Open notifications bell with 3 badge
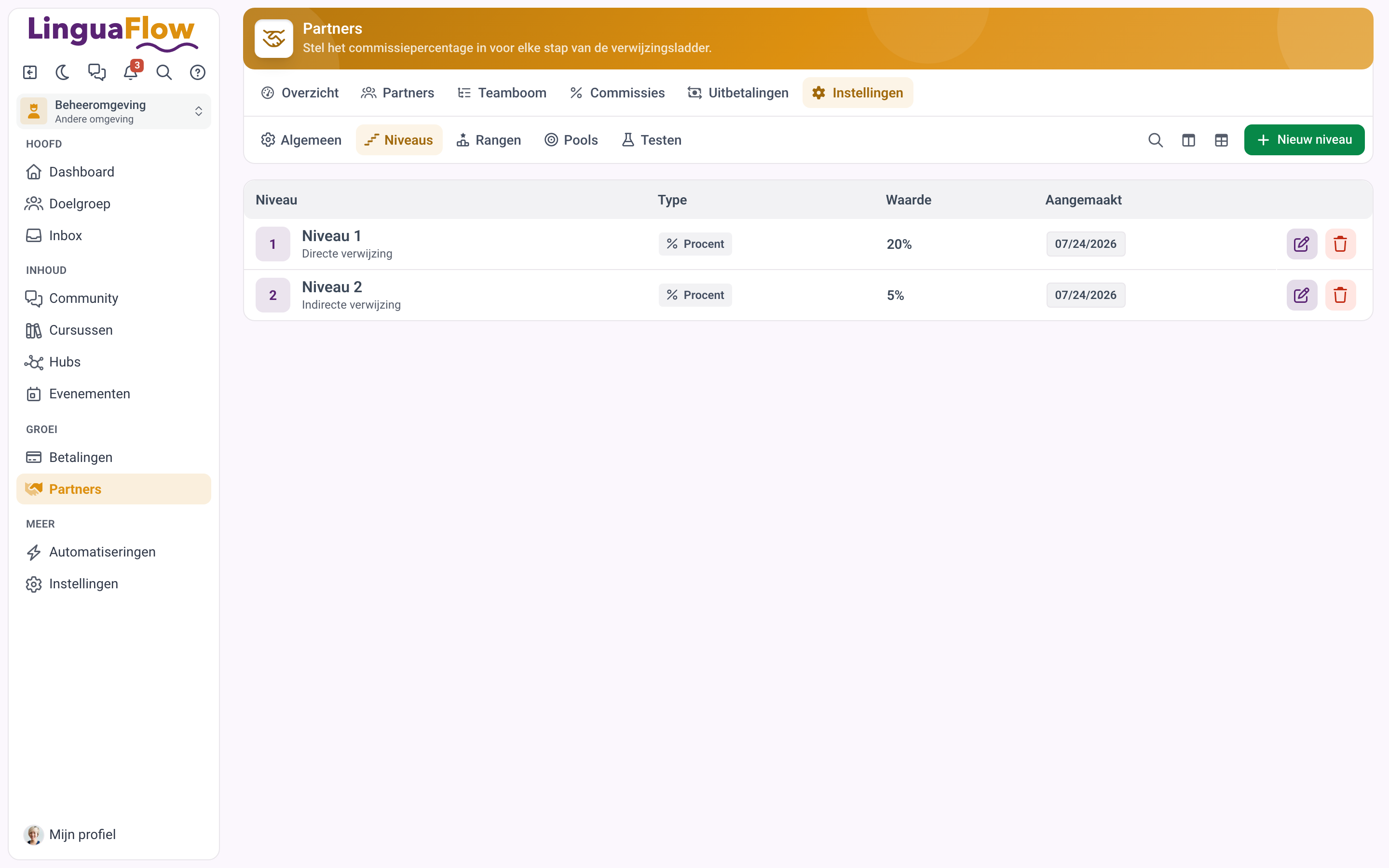 (132, 71)
